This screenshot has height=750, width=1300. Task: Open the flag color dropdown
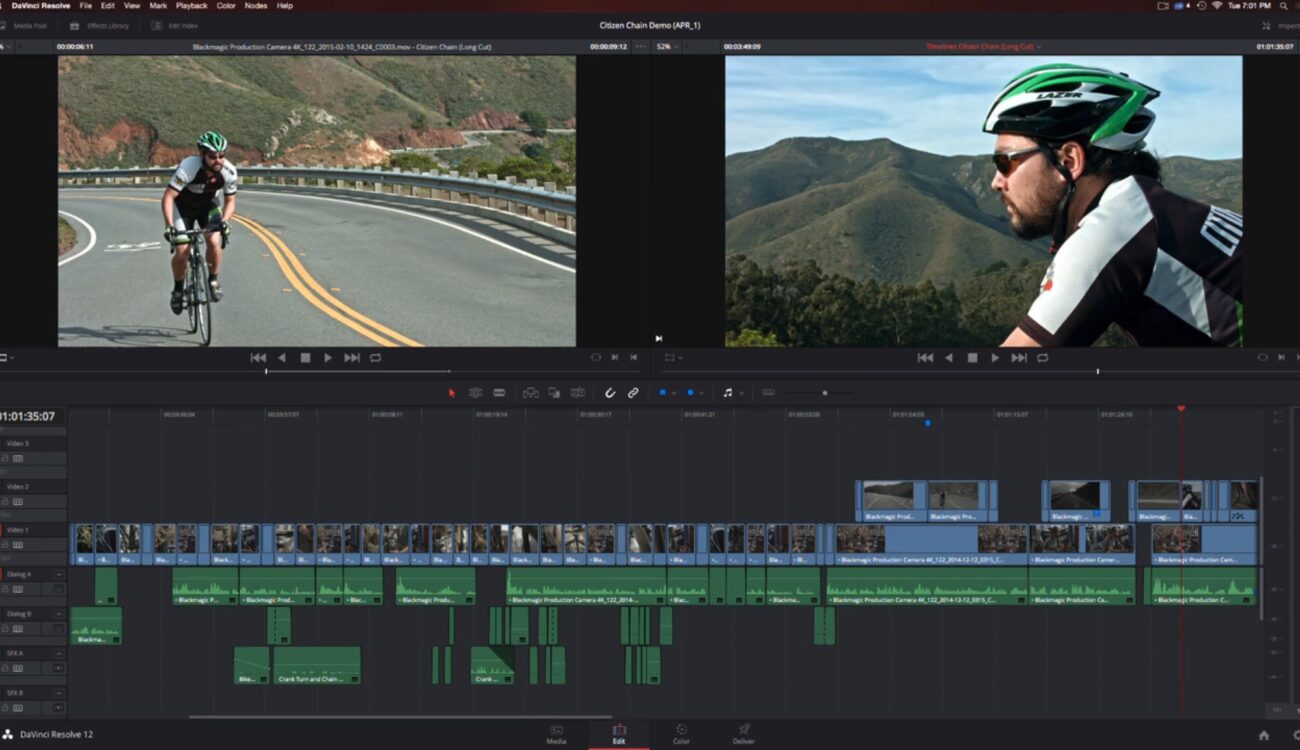(676, 392)
